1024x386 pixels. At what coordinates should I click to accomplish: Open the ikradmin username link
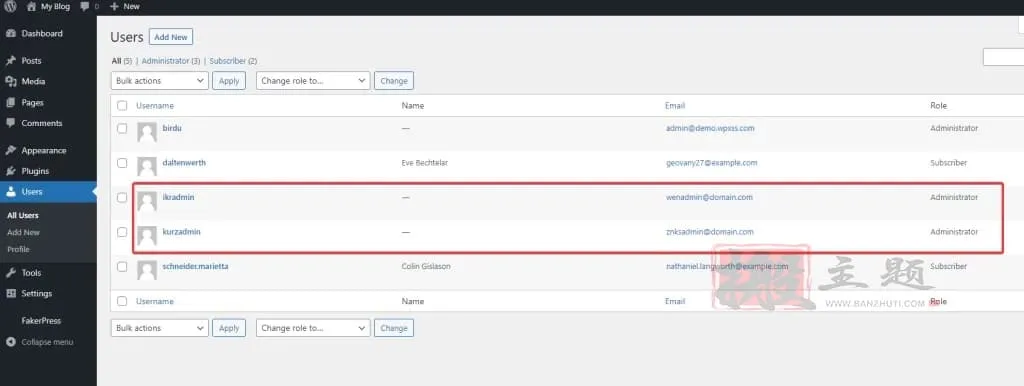pyautogui.click(x=178, y=197)
